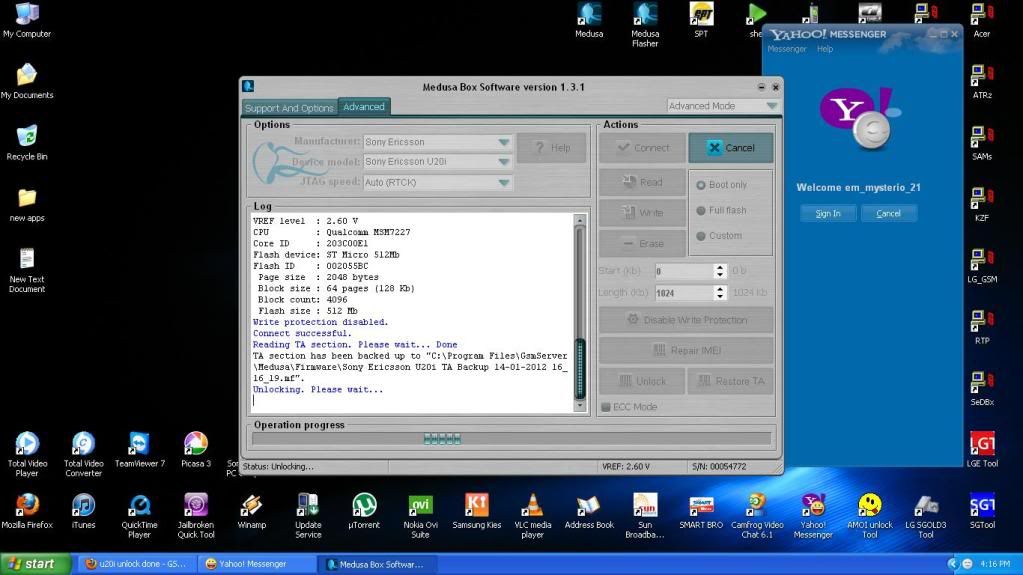The image size is (1023, 575).
Task: Select the Full flash radio option
Action: [x=701, y=211]
